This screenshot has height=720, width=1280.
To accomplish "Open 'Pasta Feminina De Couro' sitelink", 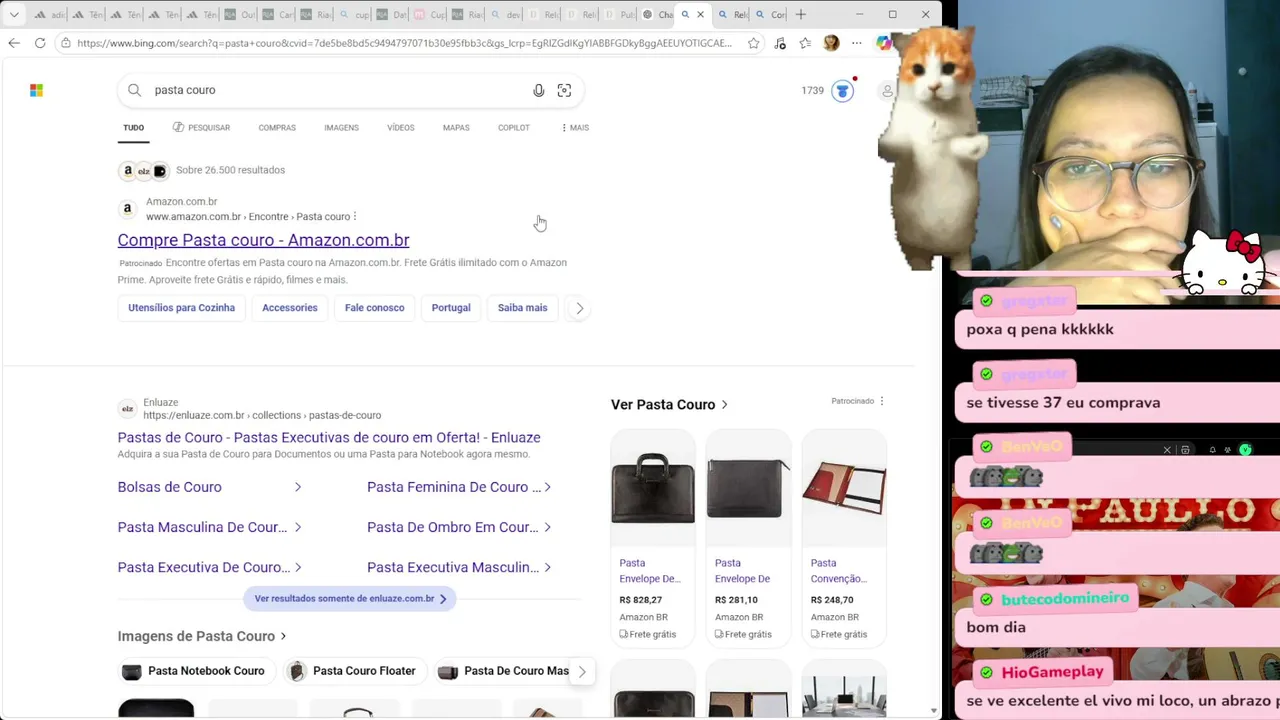I will pos(454,487).
